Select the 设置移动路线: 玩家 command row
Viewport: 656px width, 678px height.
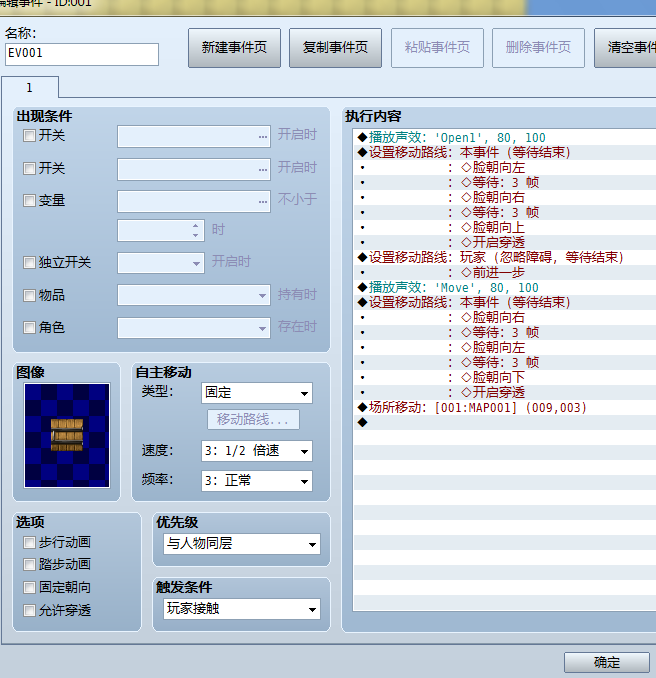(505, 258)
